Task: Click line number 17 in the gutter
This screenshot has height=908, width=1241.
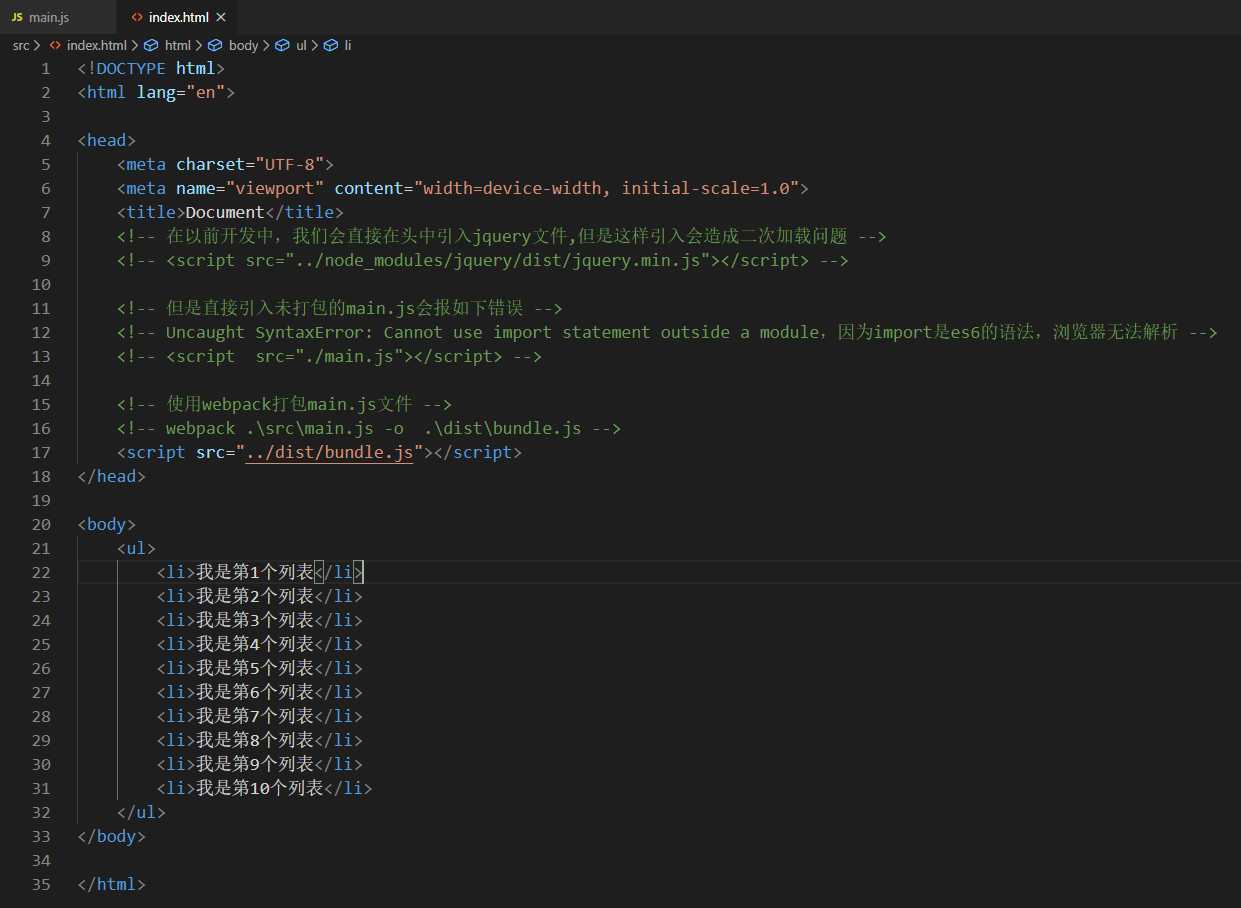Action: [x=40, y=452]
